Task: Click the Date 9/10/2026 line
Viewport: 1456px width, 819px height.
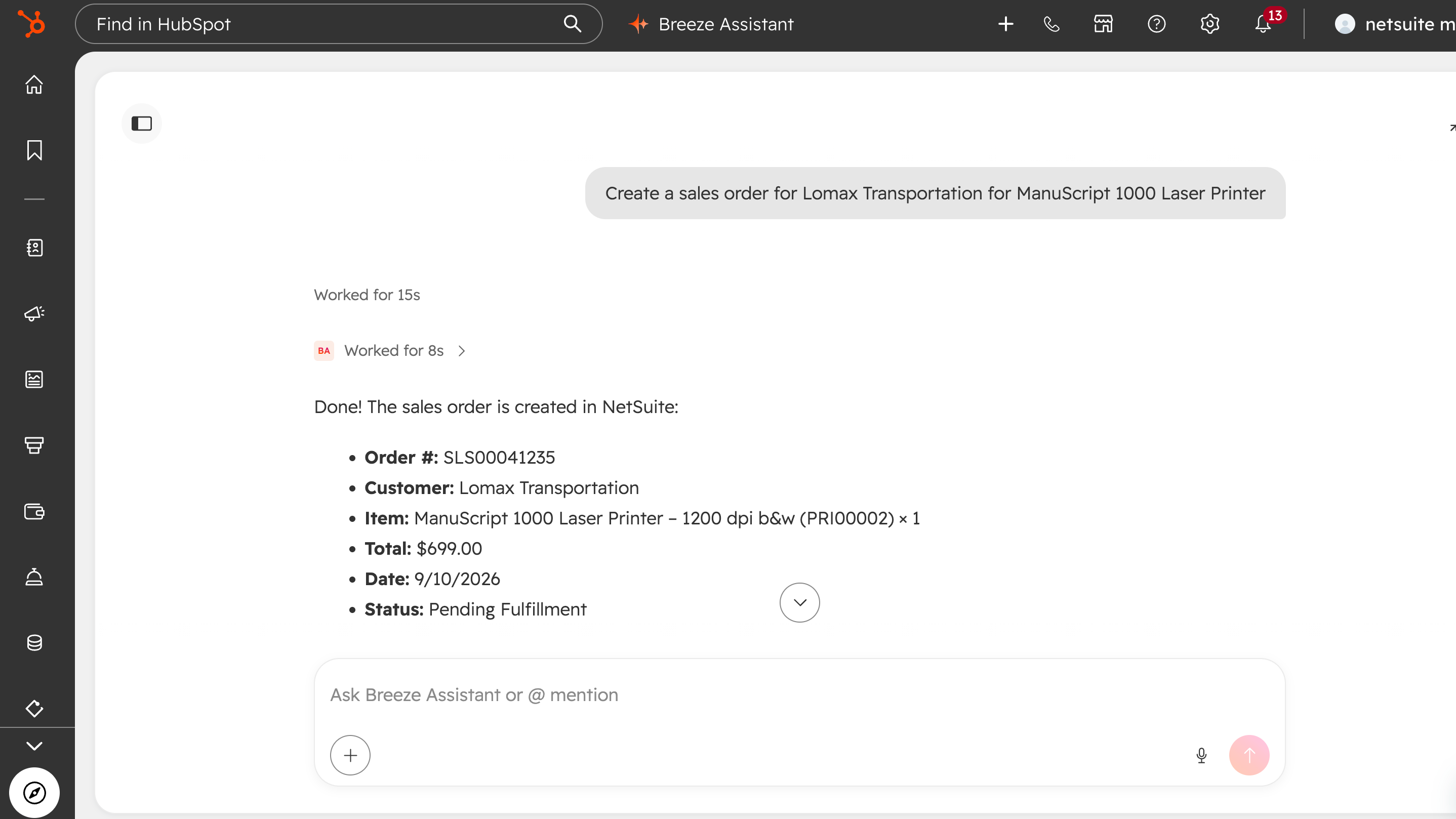Action: click(x=432, y=580)
